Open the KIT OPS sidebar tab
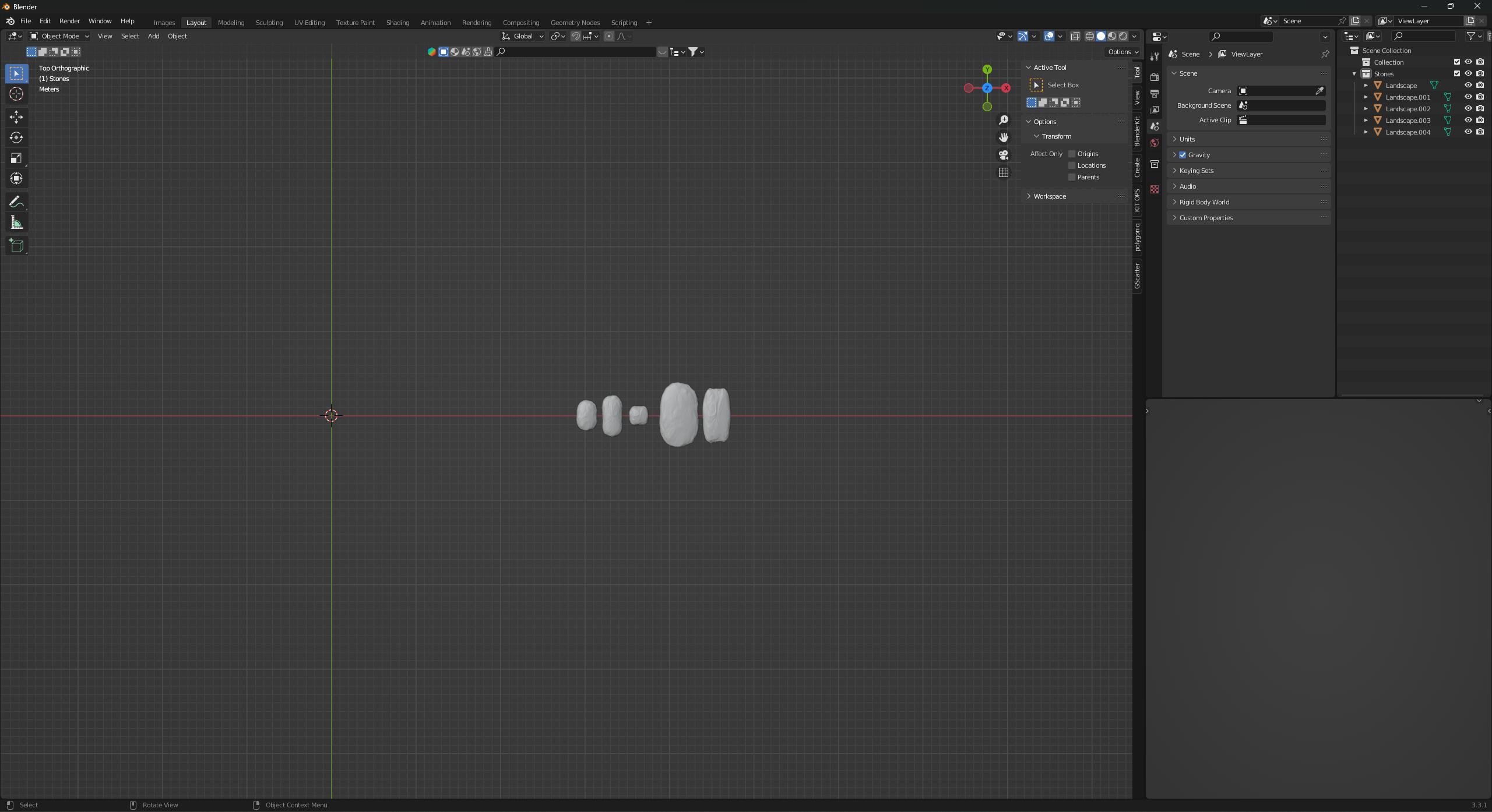This screenshot has height=812, width=1492. pos(1137,200)
